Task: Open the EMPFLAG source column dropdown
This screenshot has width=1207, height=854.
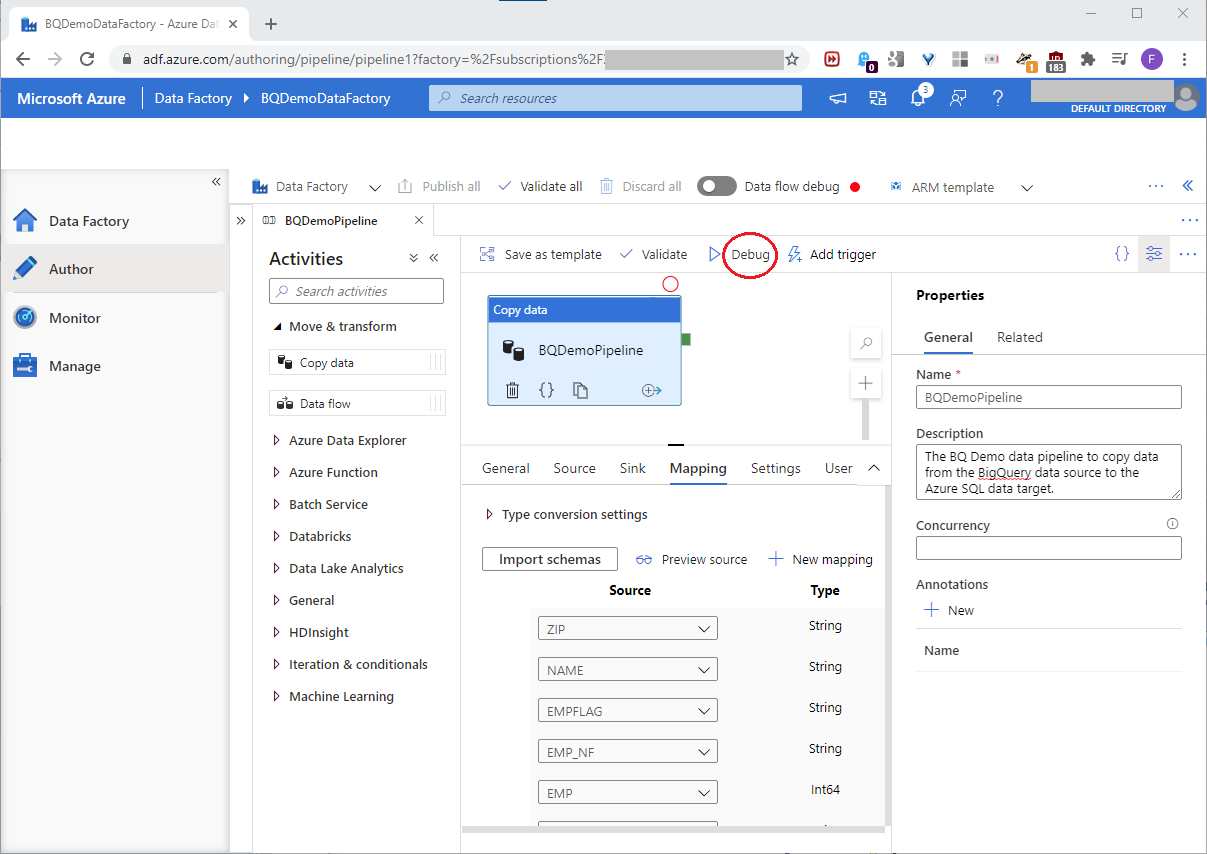Action: 627,711
